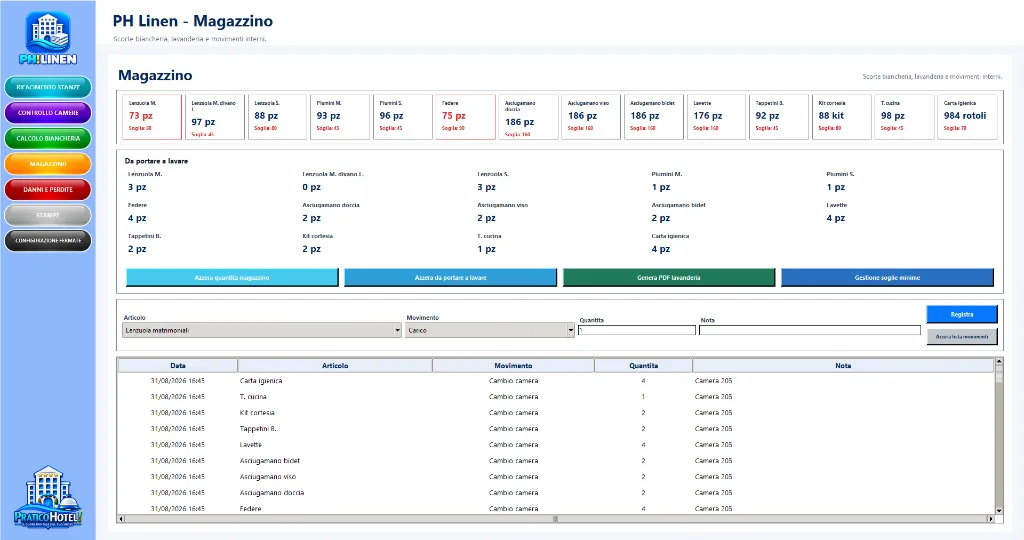This screenshot has height=540, width=1024.
Task: Select the Piumini S. 96 pz stock card
Action: pos(403,117)
